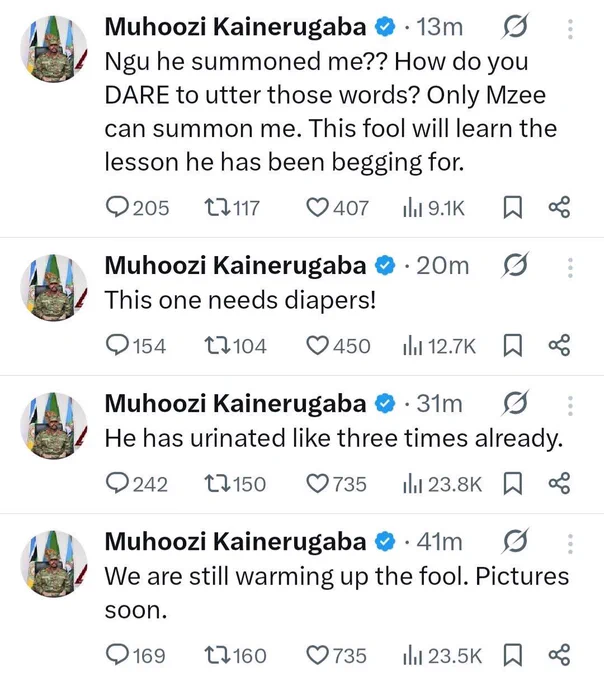
Task: Bookmark the 'Ngu he summoned me' tweet
Action: tap(512, 207)
